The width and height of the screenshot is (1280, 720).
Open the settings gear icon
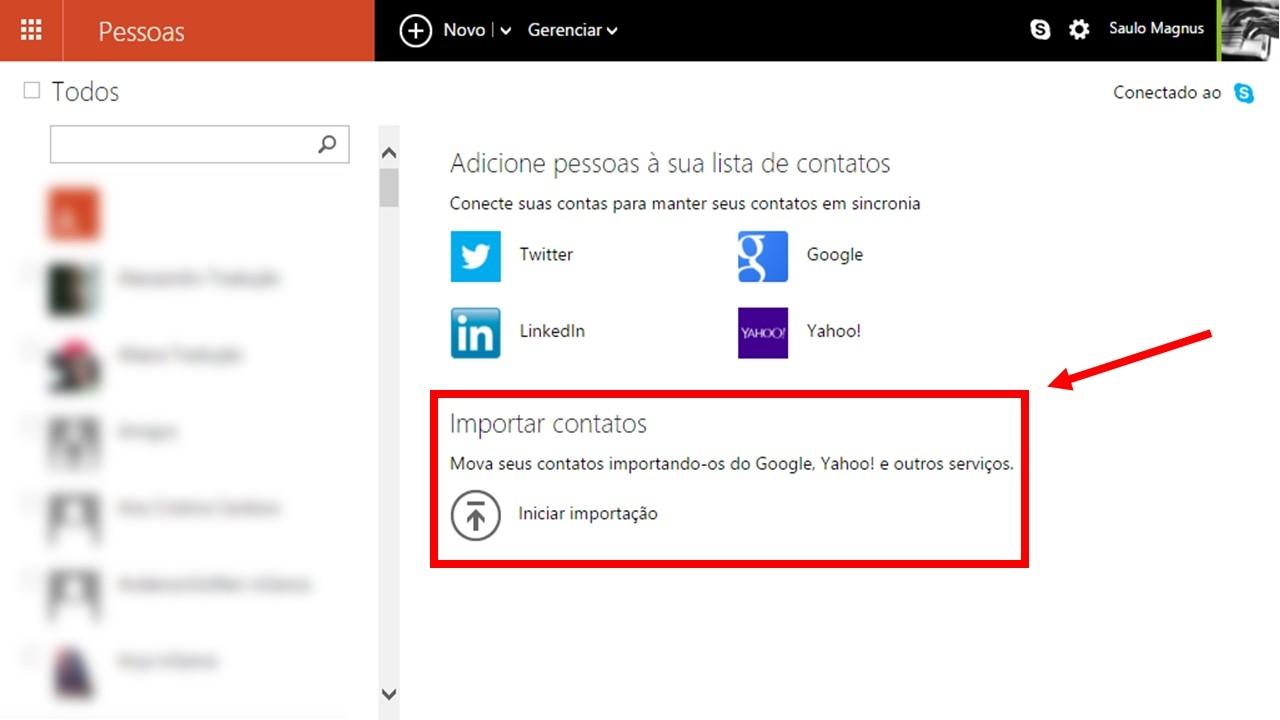pyautogui.click(x=1079, y=30)
